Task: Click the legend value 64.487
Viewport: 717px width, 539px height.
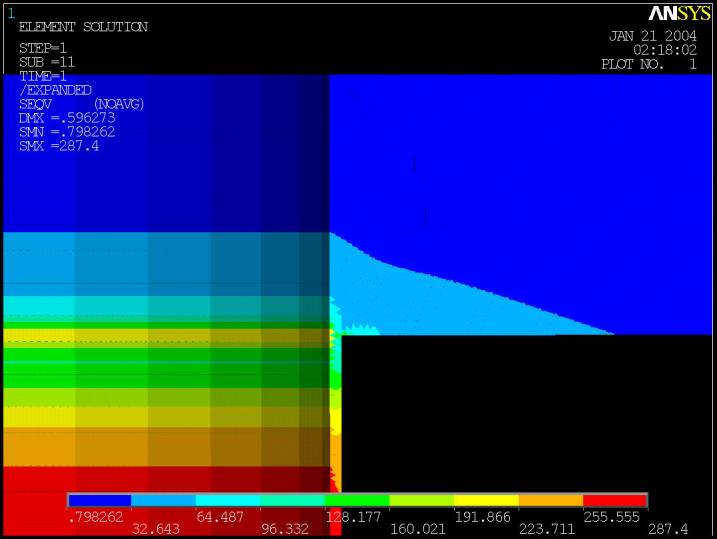Action: point(220,517)
